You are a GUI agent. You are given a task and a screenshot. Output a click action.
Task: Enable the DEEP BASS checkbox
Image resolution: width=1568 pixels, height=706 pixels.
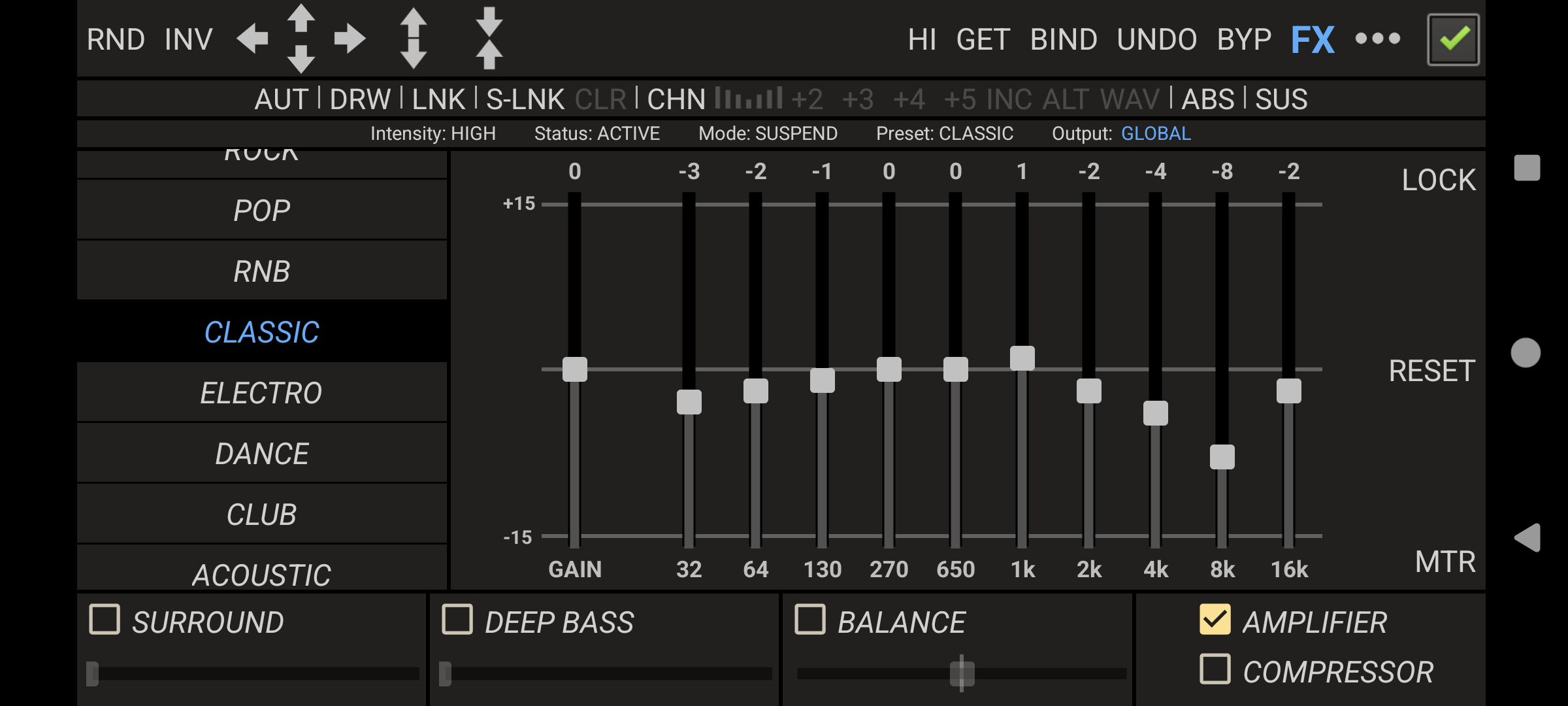tap(457, 620)
